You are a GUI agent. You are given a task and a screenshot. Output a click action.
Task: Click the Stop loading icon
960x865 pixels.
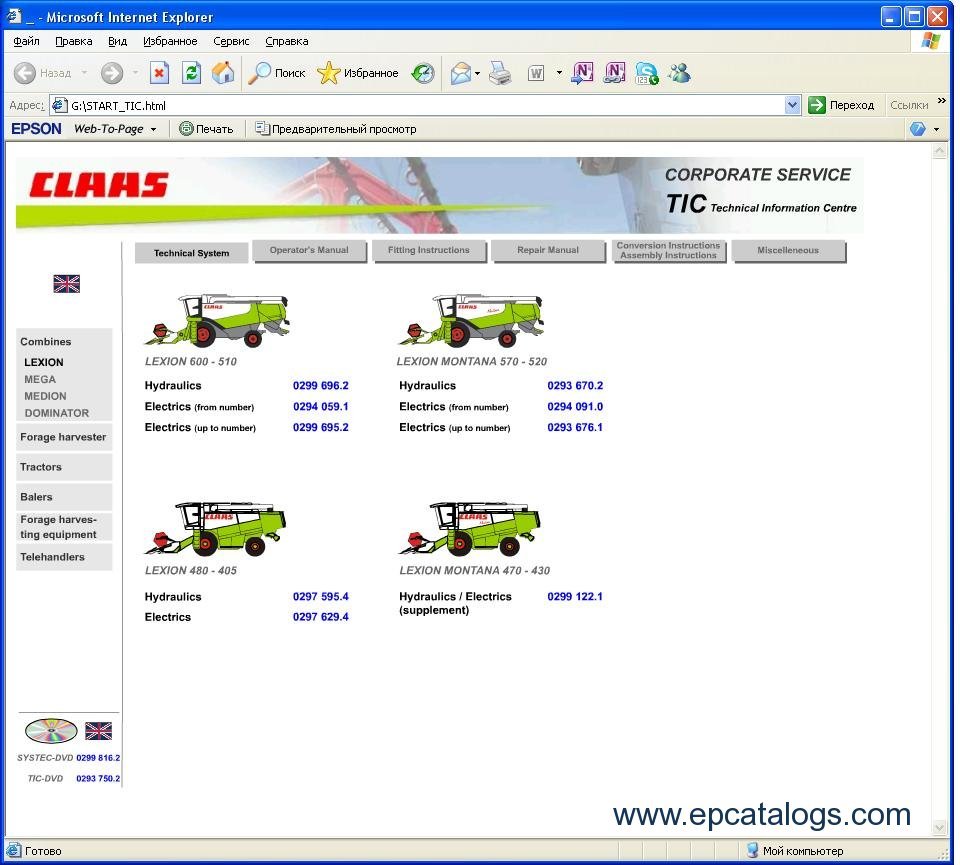159,73
